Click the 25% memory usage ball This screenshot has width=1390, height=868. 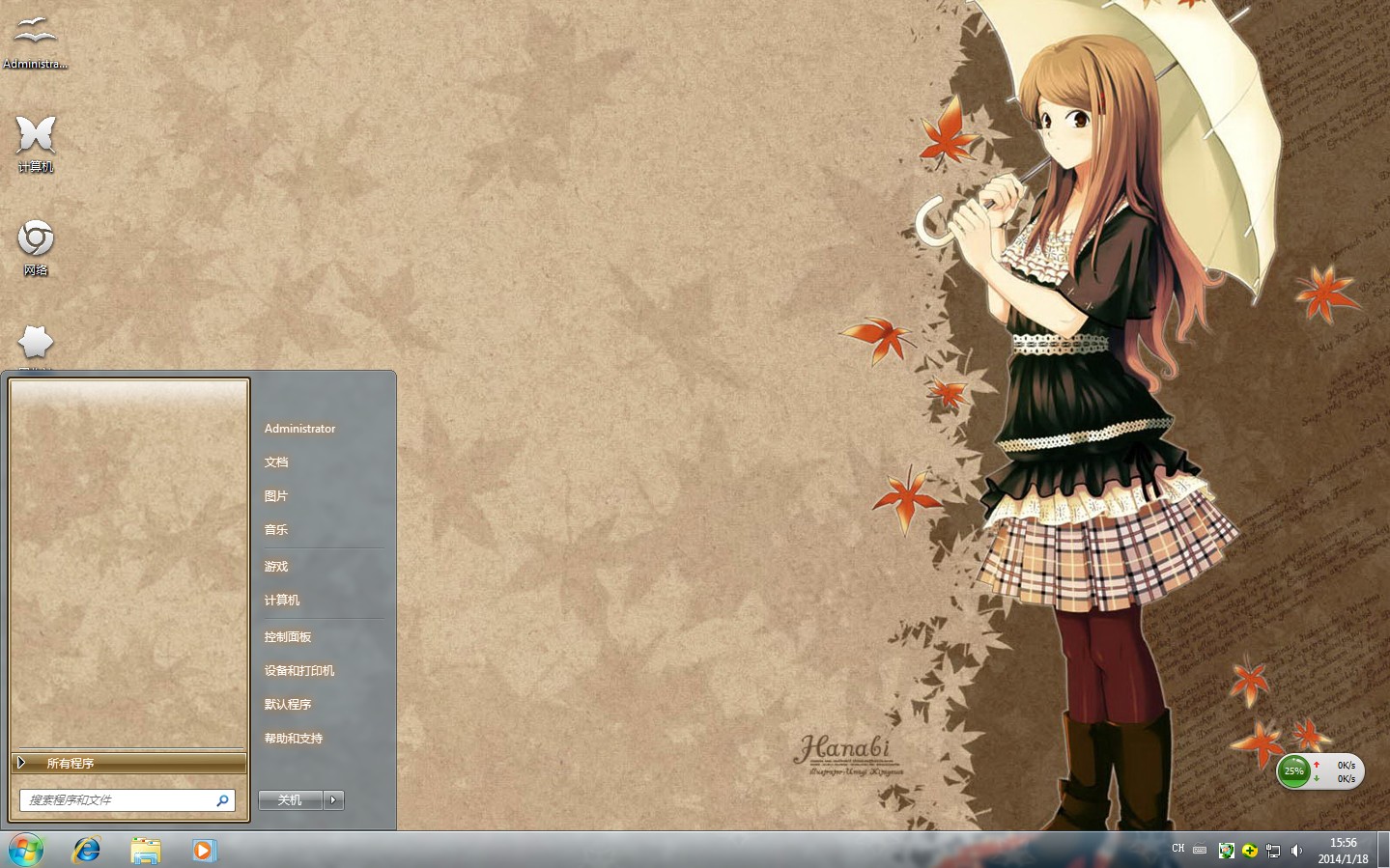(x=1293, y=770)
